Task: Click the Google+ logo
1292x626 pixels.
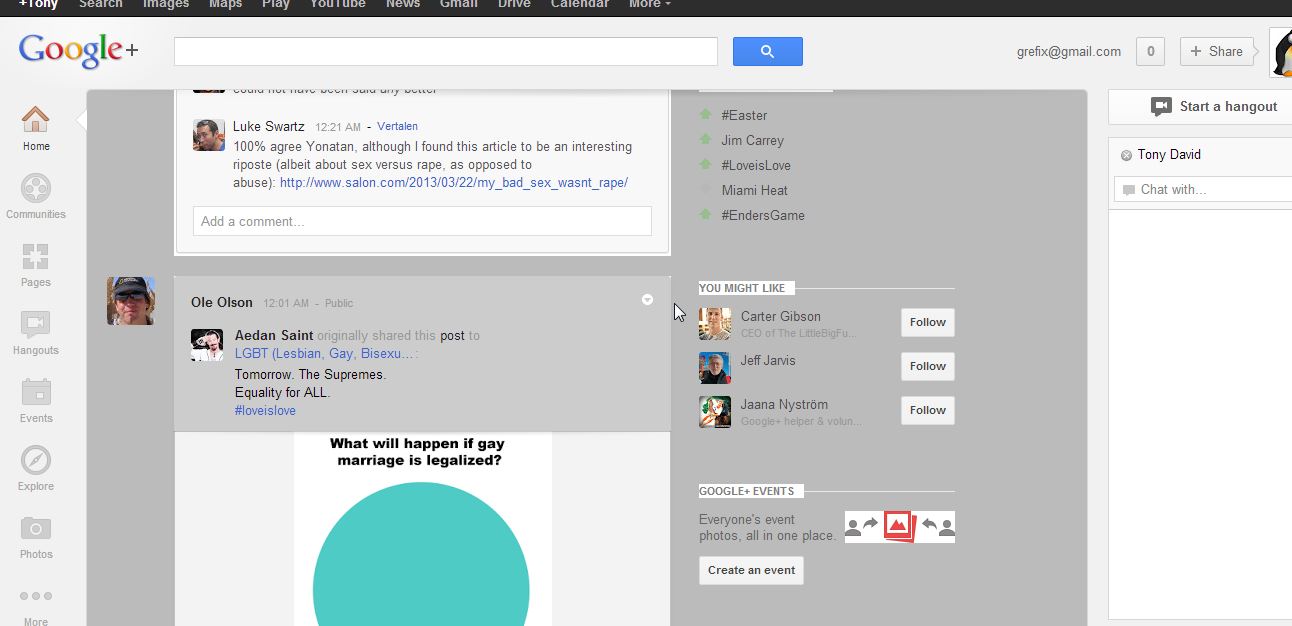Action: coord(78,50)
